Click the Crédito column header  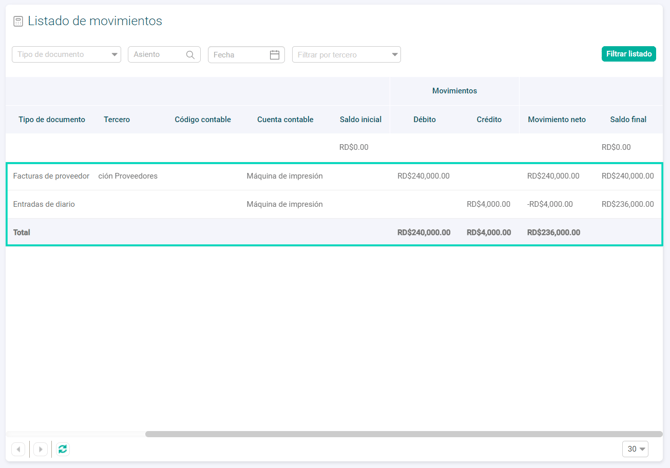[x=489, y=119]
